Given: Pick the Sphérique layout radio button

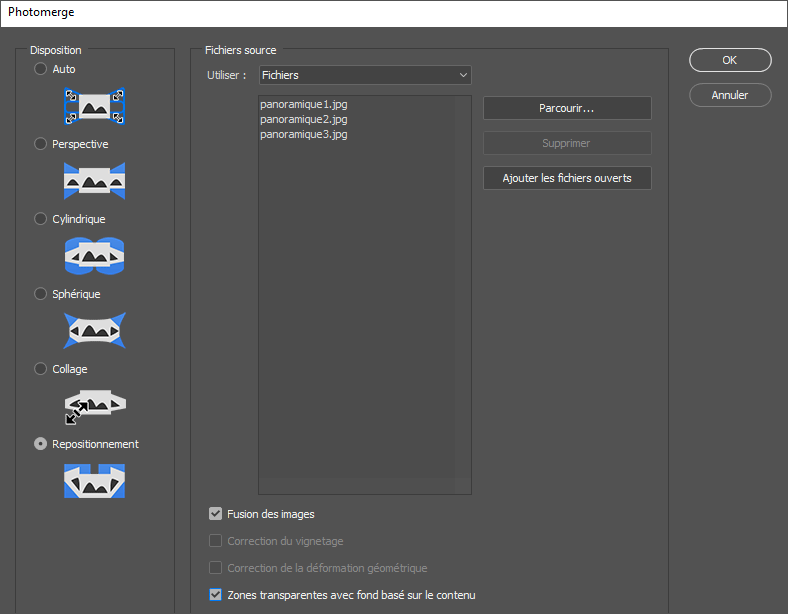Looking at the screenshot, I should point(41,294).
